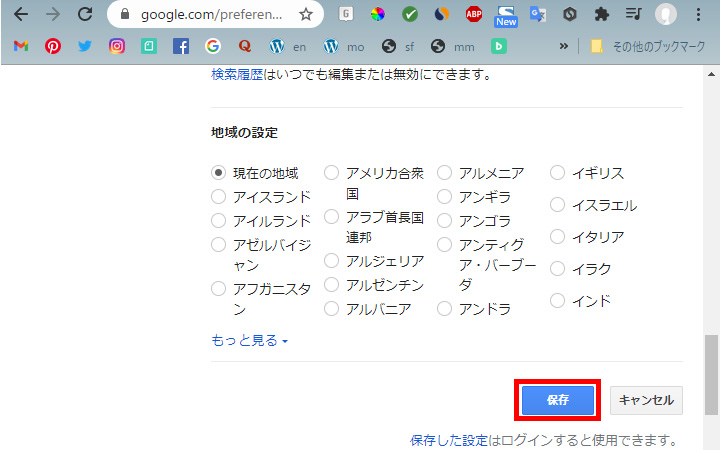Reload the current page
Viewport: 720px width, 450px height.
tap(85, 14)
